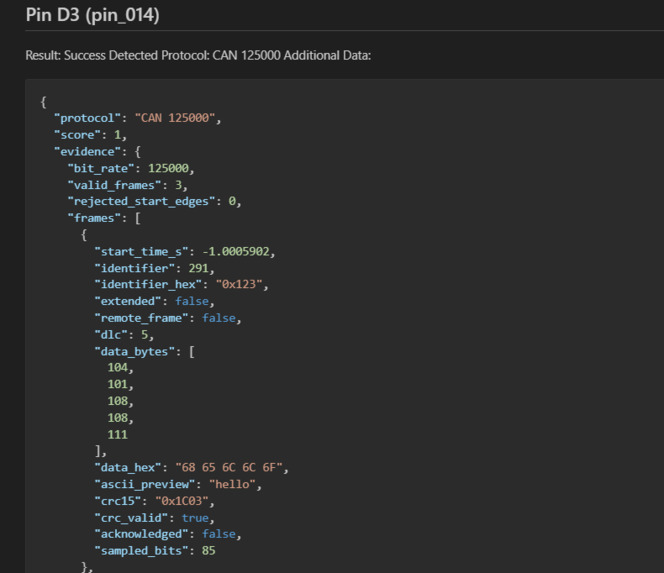
Task: Click the "data_bytes": [ line
Action: 144,352
